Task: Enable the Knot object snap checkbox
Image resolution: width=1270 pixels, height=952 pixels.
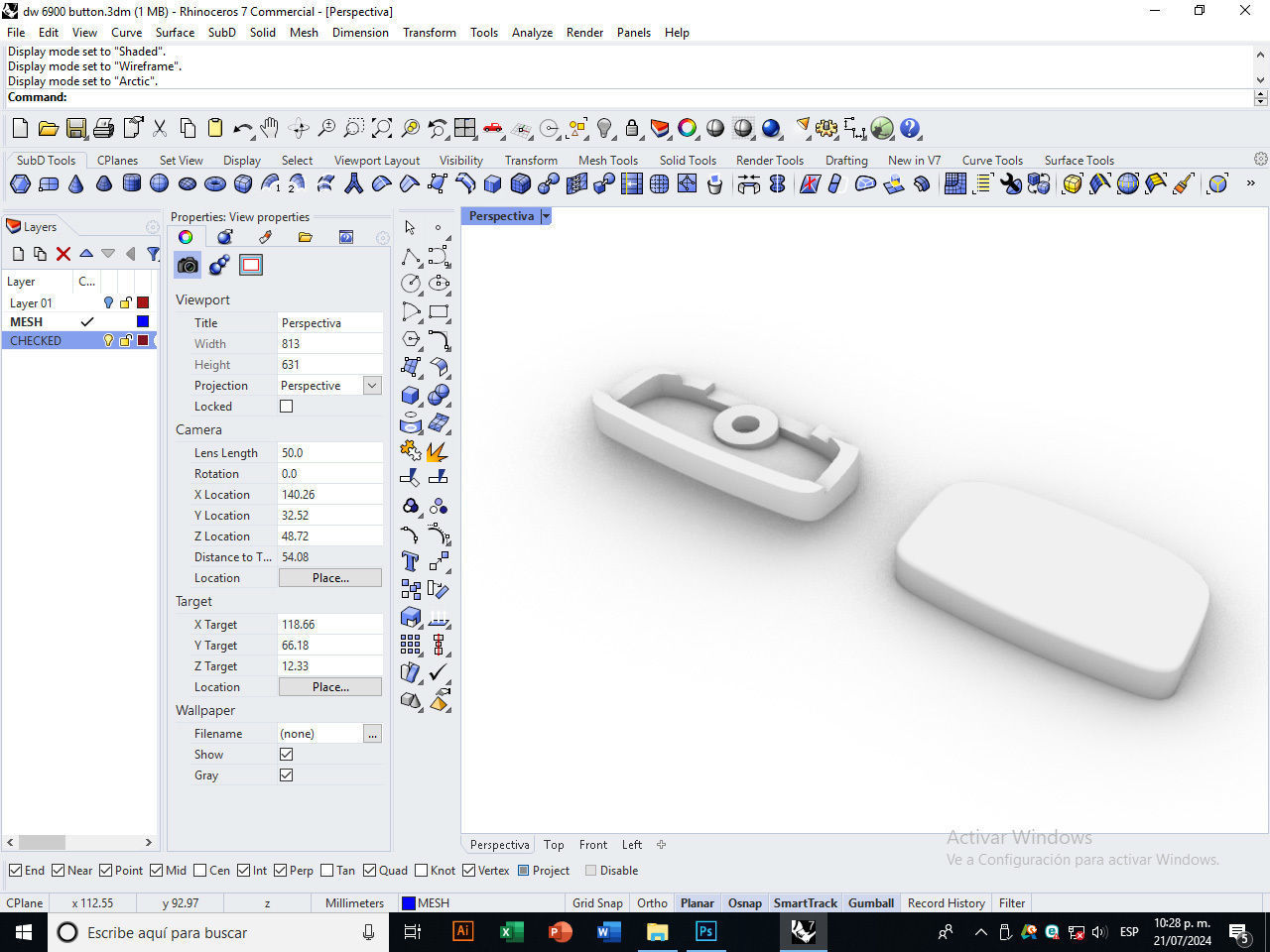Action: pyautogui.click(x=421, y=871)
